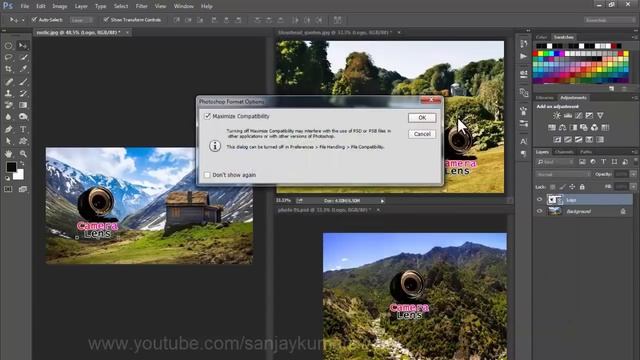Image resolution: width=640 pixels, height=360 pixels.
Task: Select the Elliptical Marquee tool
Action: [8, 46]
